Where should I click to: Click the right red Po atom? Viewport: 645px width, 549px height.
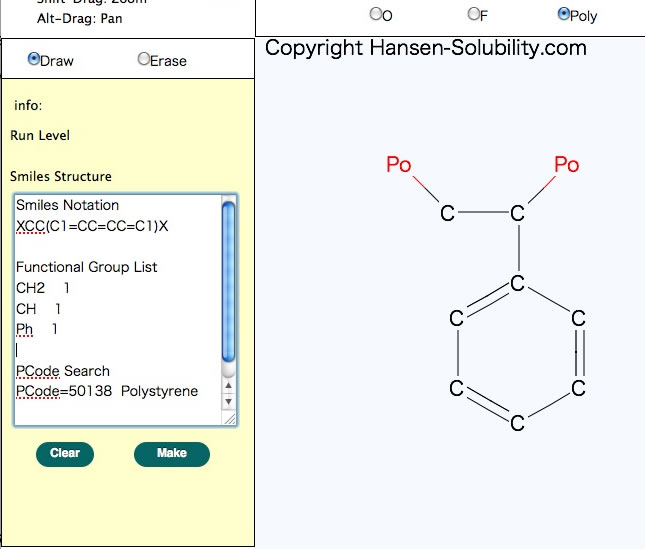[x=566, y=165]
